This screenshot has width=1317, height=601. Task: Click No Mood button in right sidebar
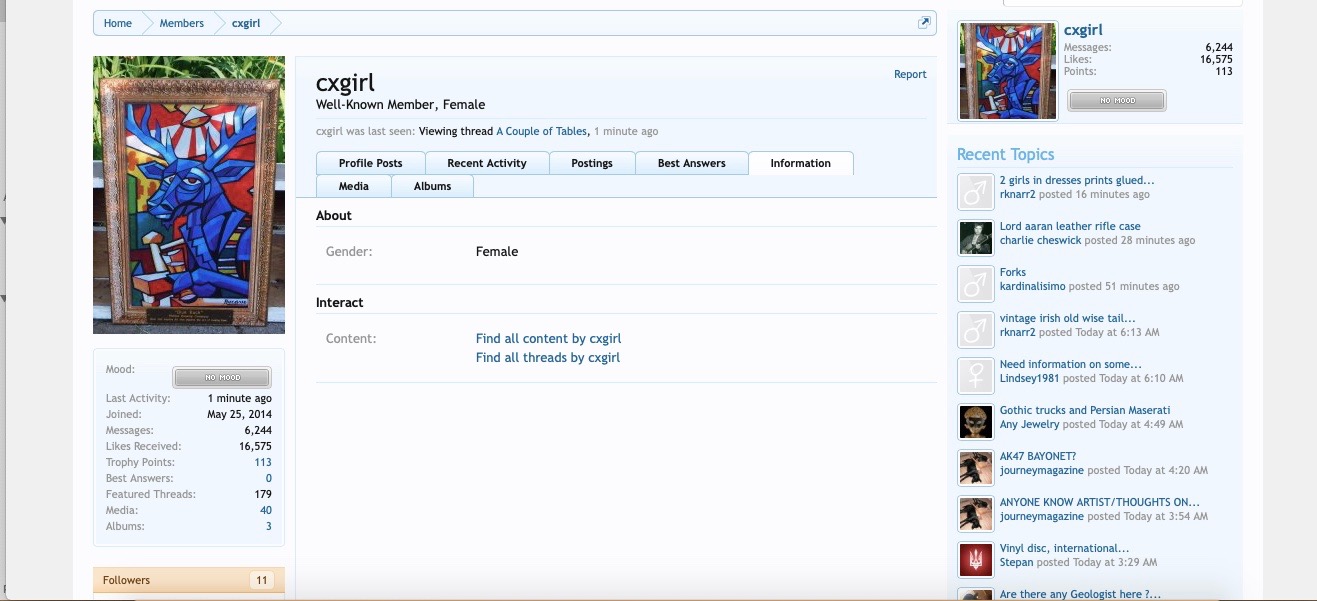1117,100
